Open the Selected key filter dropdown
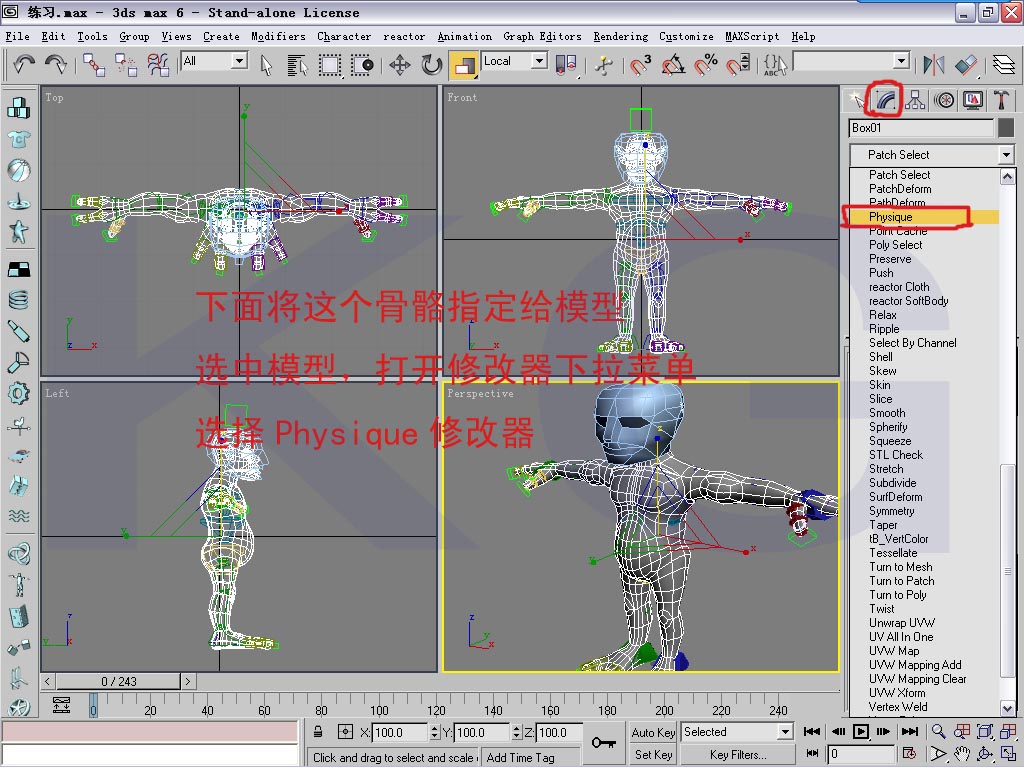 737,732
